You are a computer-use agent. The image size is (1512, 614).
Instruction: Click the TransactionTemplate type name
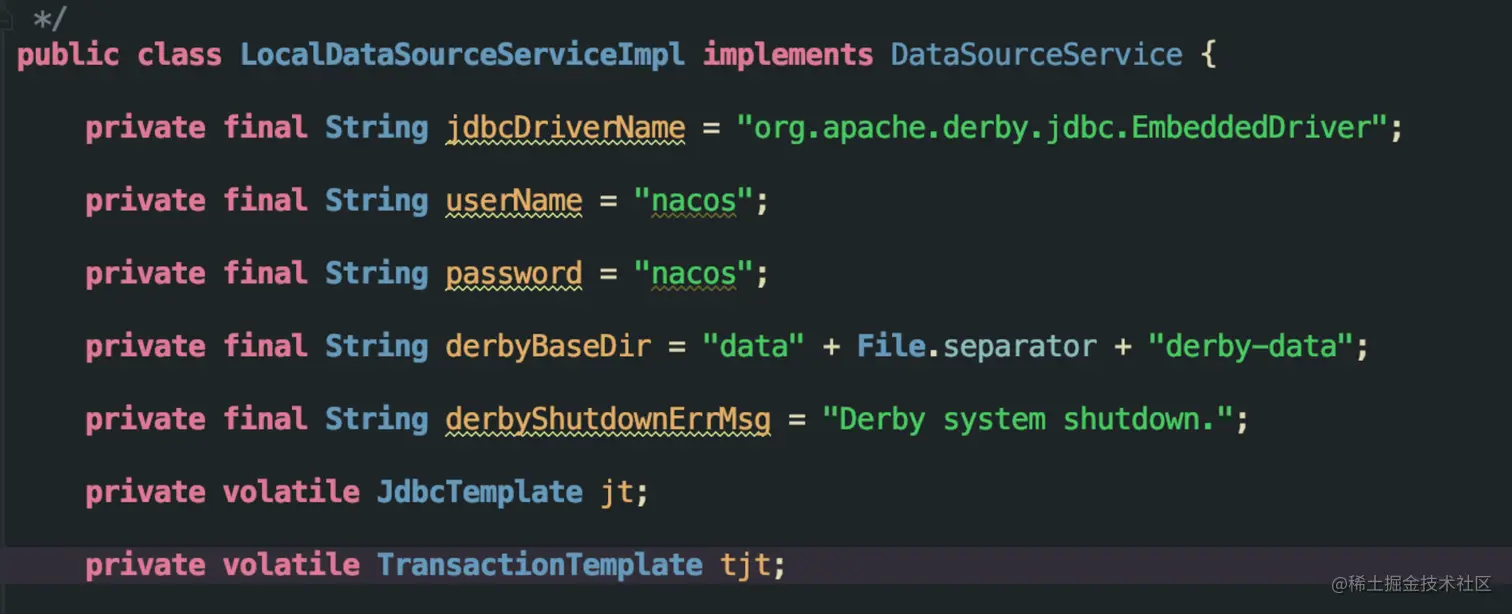point(540,565)
